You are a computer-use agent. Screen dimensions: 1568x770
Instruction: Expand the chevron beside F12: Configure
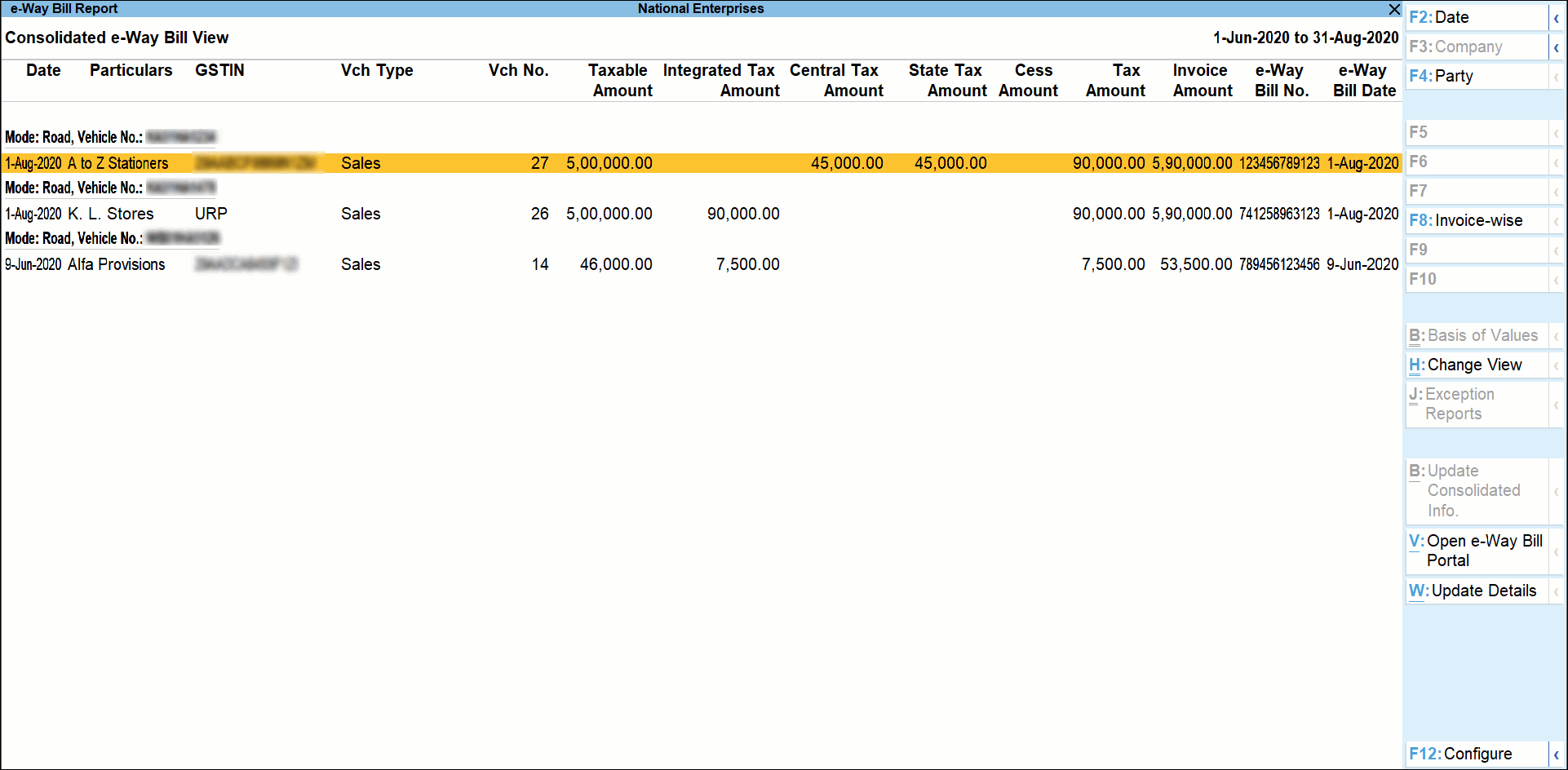(x=1557, y=754)
